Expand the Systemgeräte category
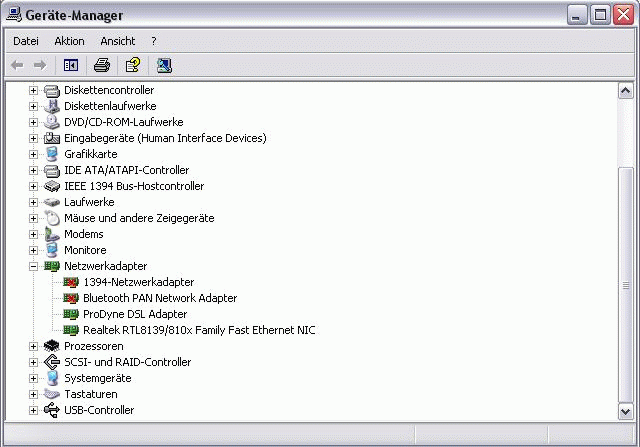 point(33,378)
